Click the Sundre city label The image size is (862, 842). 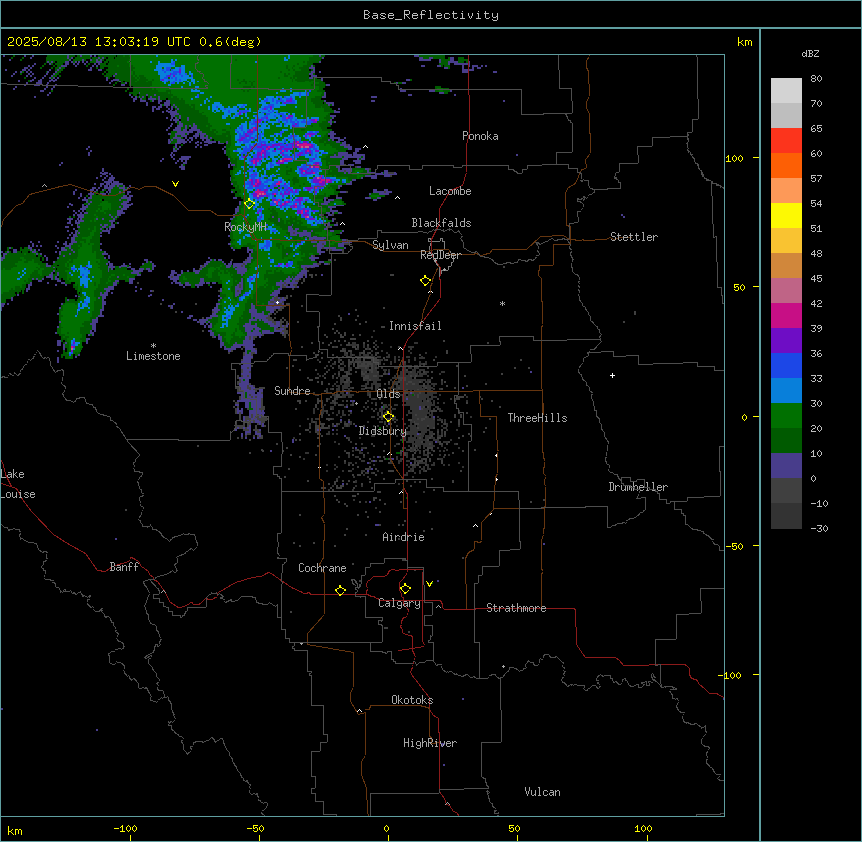pyautogui.click(x=292, y=391)
